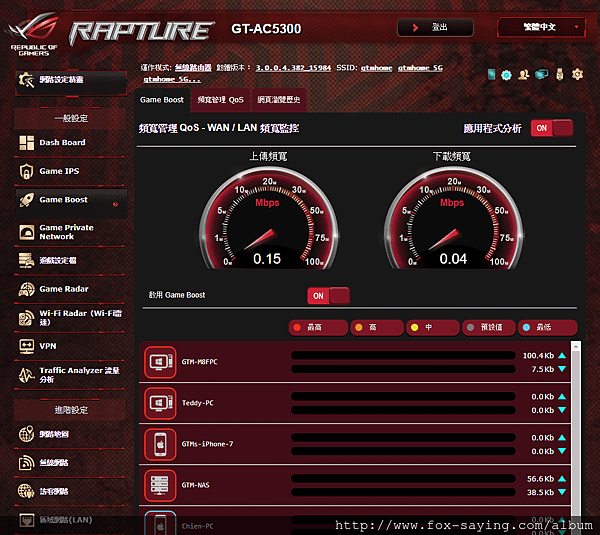Click the Teddy-PC device icon
Viewport: 600px width, 535px height.
tap(160, 403)
